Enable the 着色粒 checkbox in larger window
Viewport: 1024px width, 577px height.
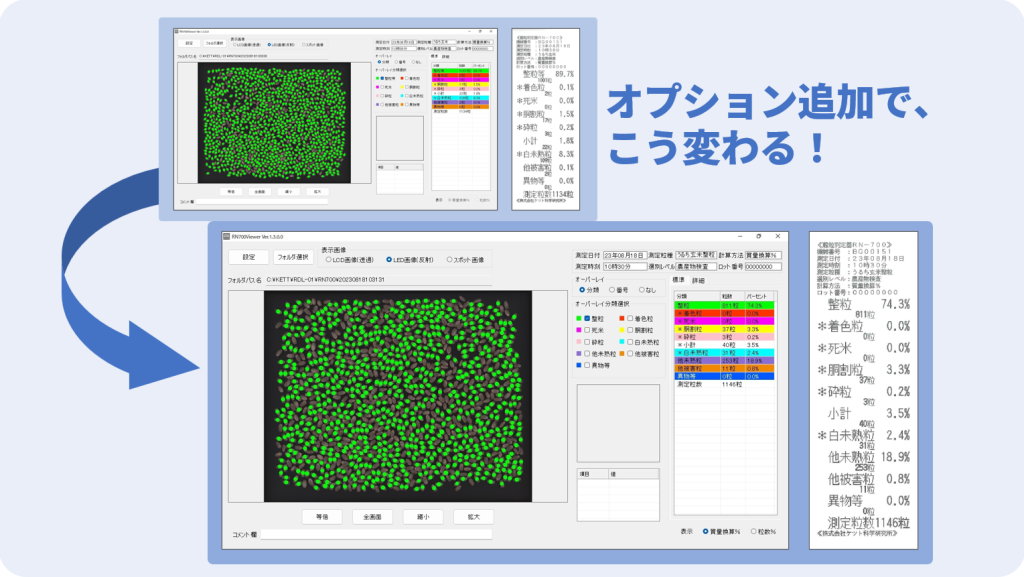[x=630, y=317]
